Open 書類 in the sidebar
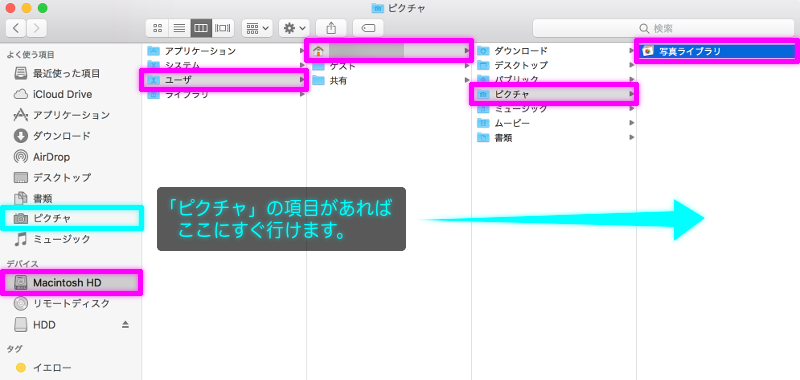 71,198
